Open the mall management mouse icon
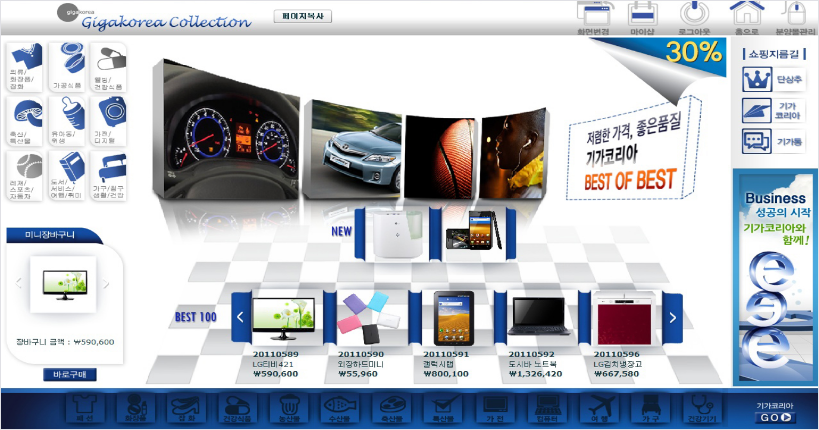This screenshot has width=819, height=430. [x=795, y=18]
